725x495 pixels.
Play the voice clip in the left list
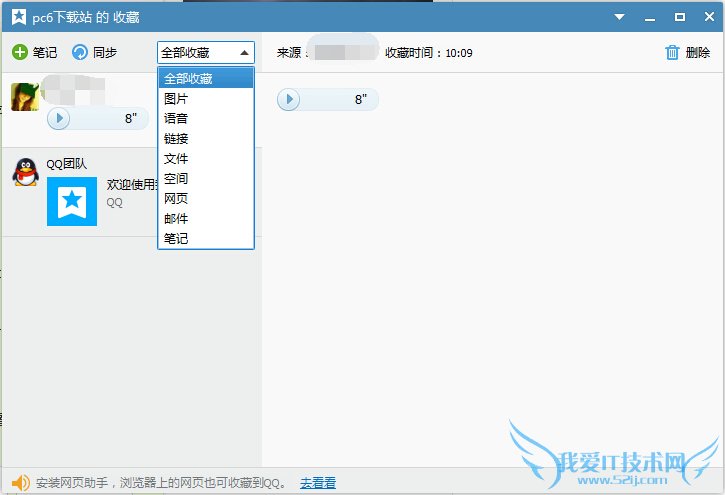coord(59,118)
